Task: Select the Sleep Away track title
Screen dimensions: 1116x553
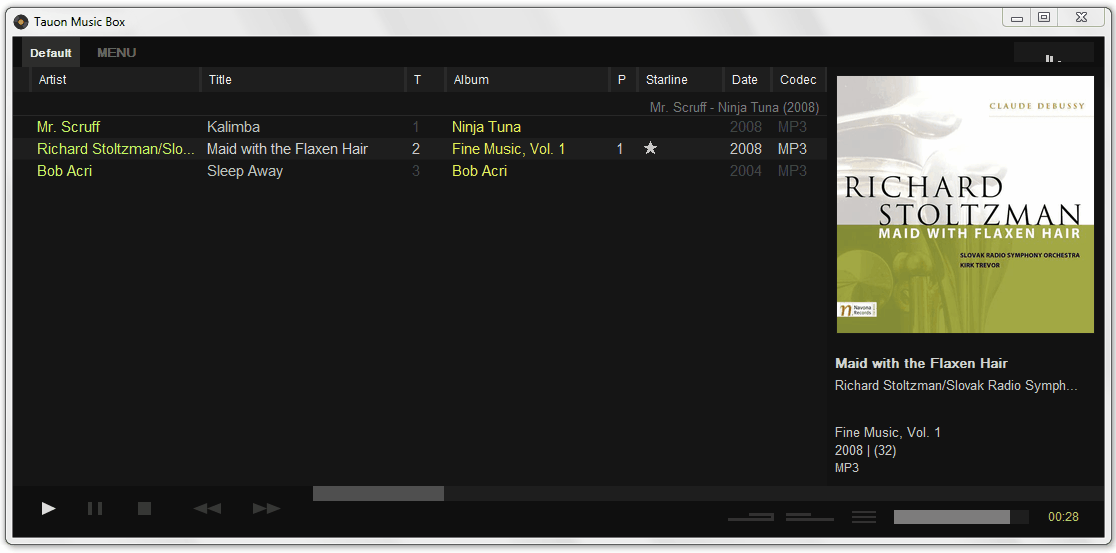Action: pyautogui.click(x=245, y=171)
